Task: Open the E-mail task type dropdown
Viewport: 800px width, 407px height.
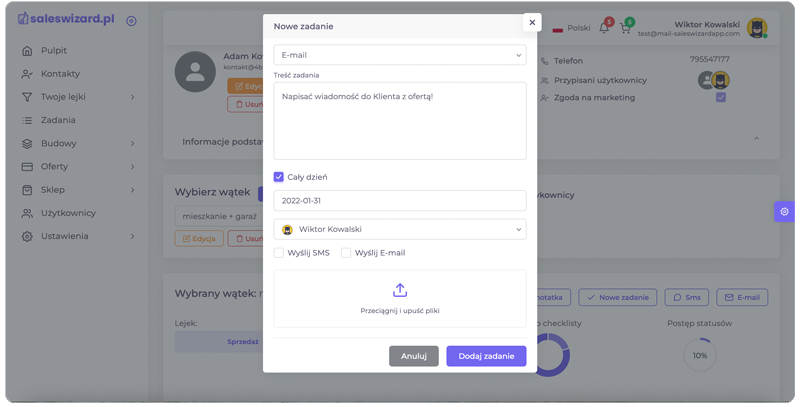Action: 400,55
